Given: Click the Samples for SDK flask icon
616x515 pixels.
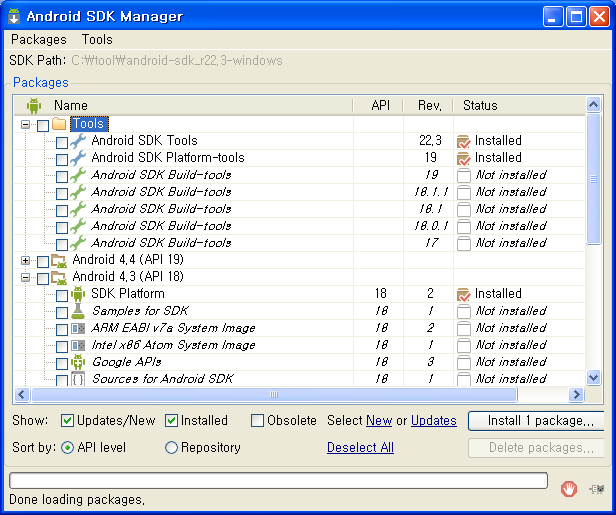Looking at the screenshot, I should pos(78,311).
